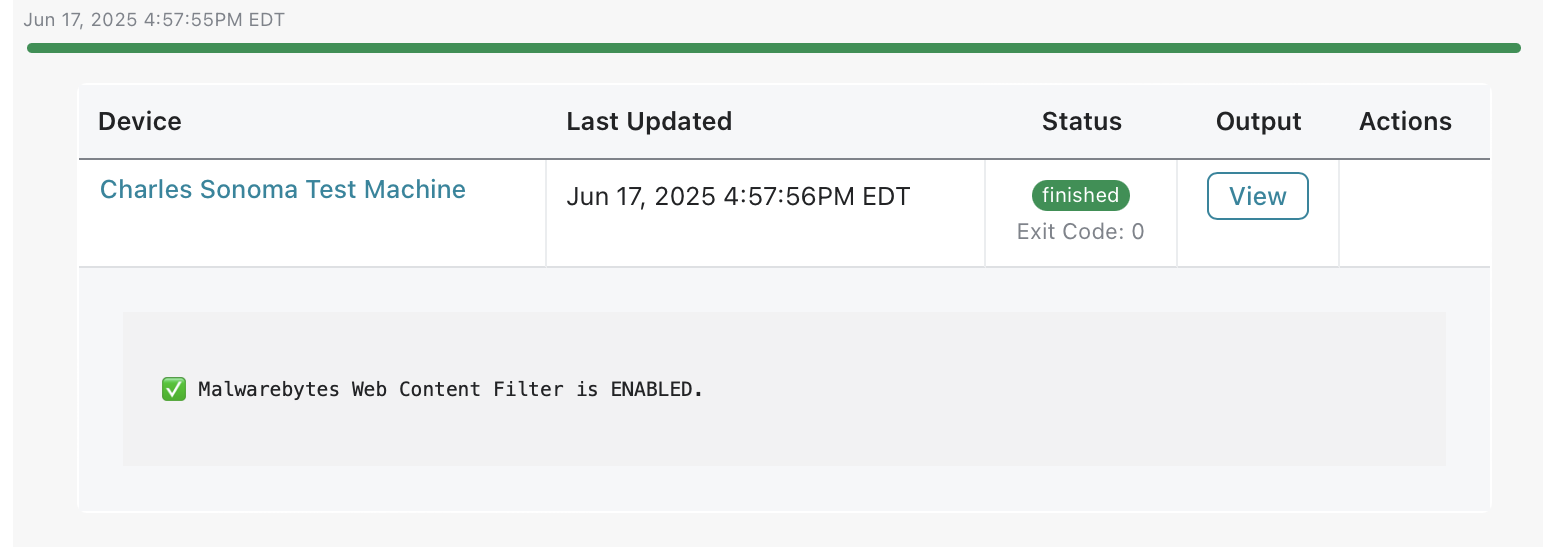
Task: Click the empty Actions cell for the device
Action: tap(1414, 213)
